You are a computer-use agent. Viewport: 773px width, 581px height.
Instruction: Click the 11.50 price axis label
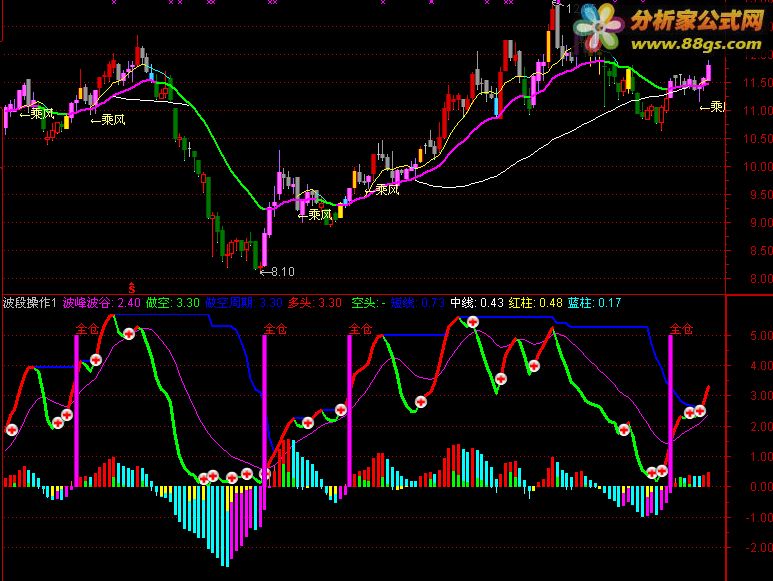759,82
